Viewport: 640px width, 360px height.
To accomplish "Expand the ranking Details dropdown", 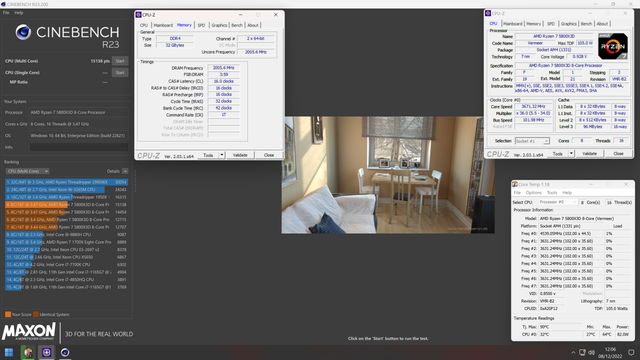I will tap(125, 171).
